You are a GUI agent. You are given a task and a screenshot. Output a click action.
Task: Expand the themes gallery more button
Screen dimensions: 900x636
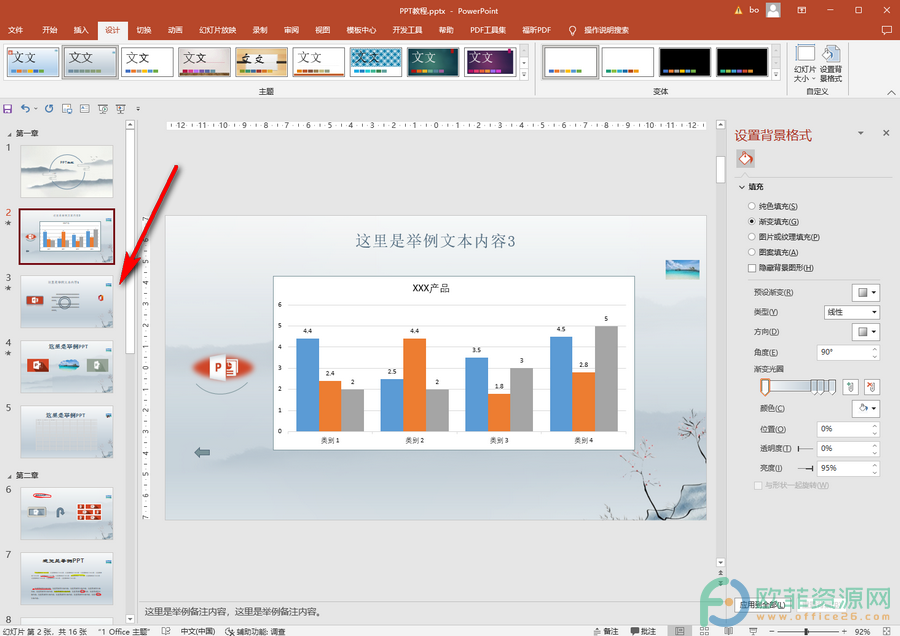pyautogui.click(x=524, y=75)
